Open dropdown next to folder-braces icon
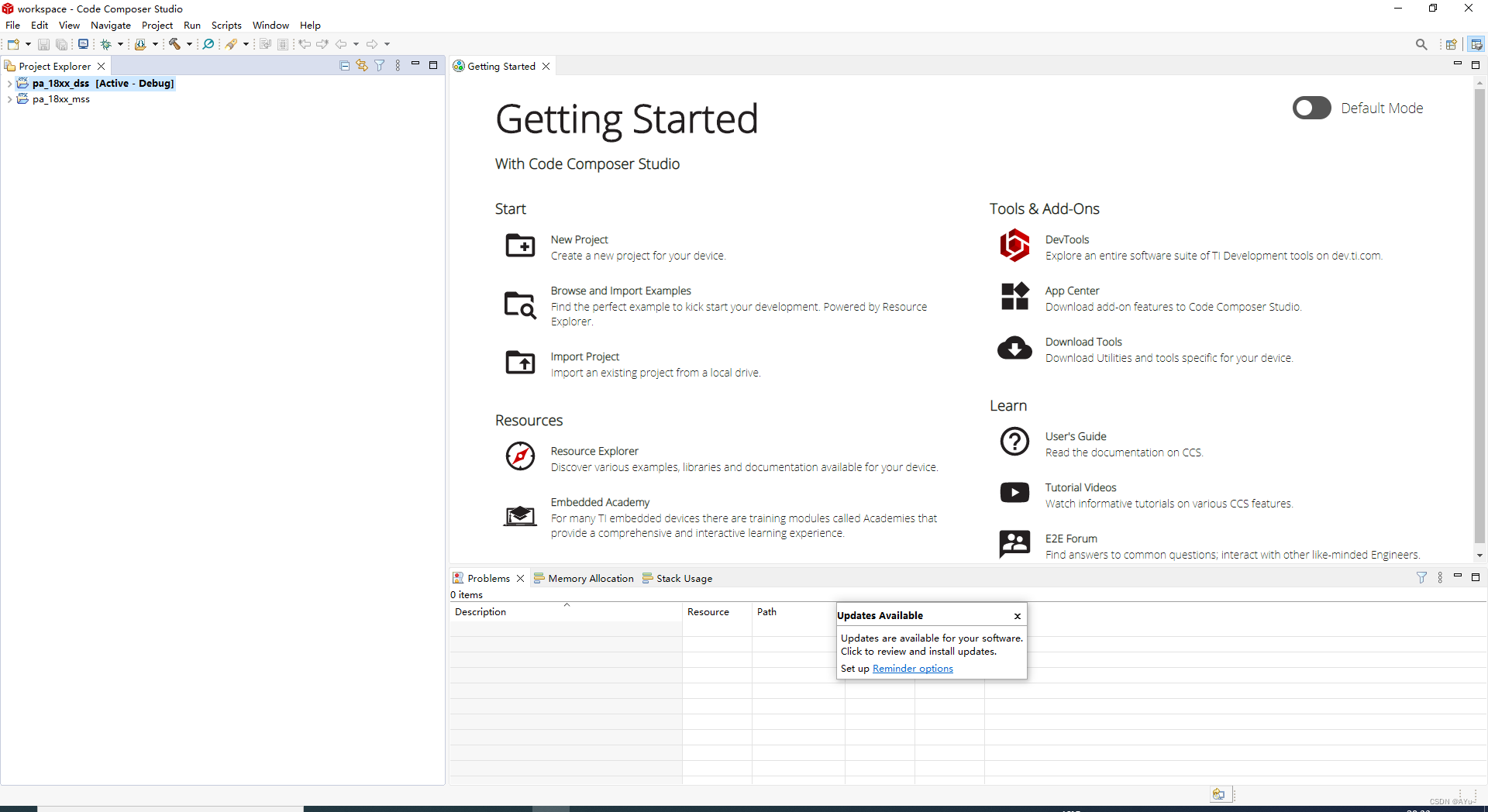 point(155,44)
